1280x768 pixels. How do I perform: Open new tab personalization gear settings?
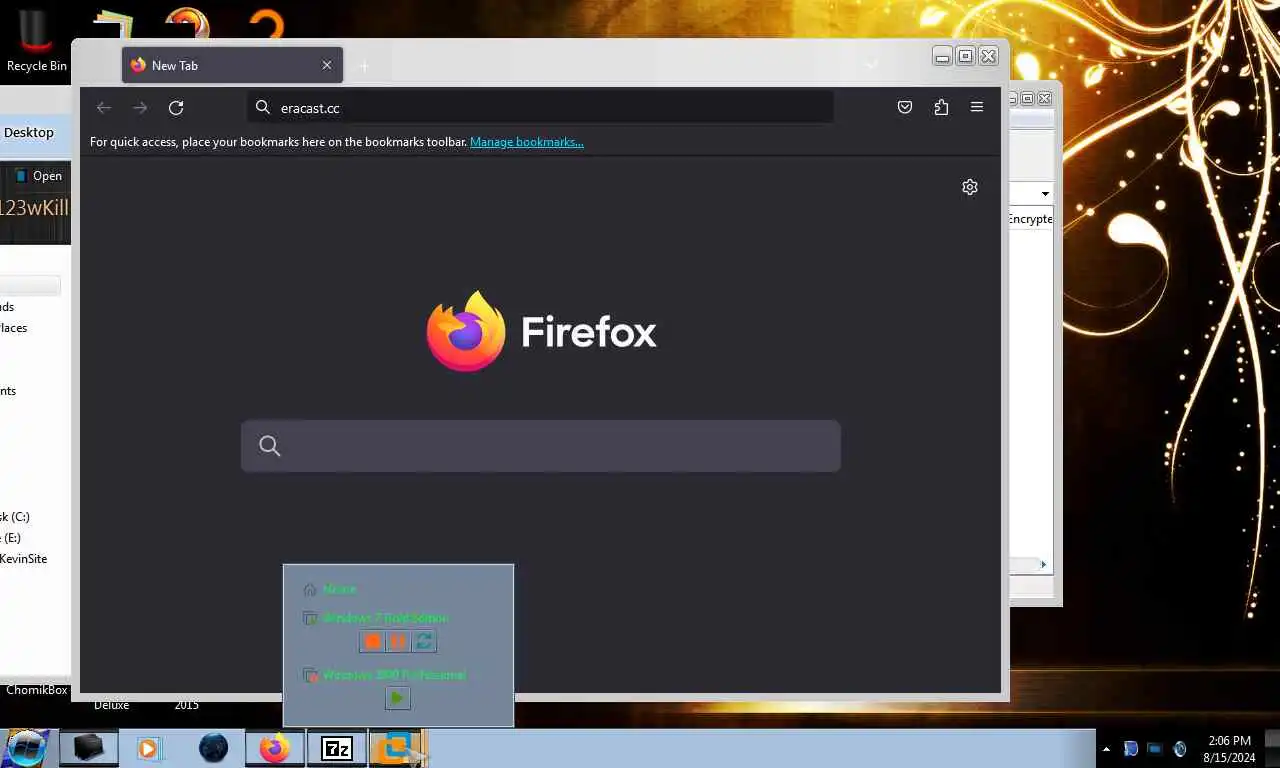coord(970,187)
